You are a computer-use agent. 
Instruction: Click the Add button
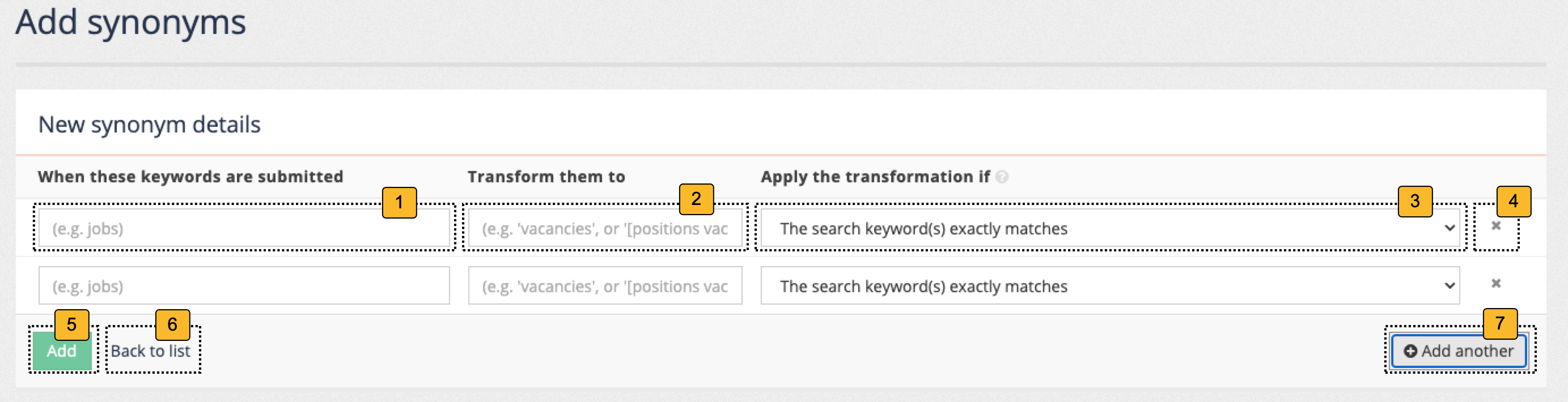[62, 351]
